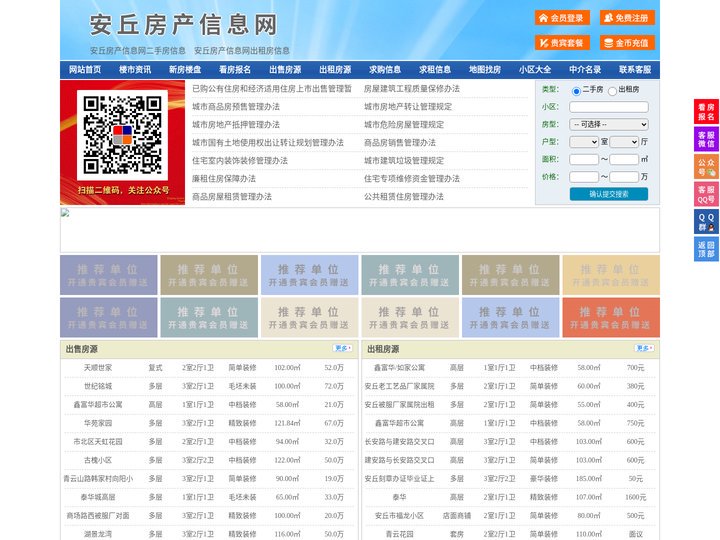Open the 世纪铭城 sale listing
Viewport: 720px width, 540px height.
[x=98, y=386]
